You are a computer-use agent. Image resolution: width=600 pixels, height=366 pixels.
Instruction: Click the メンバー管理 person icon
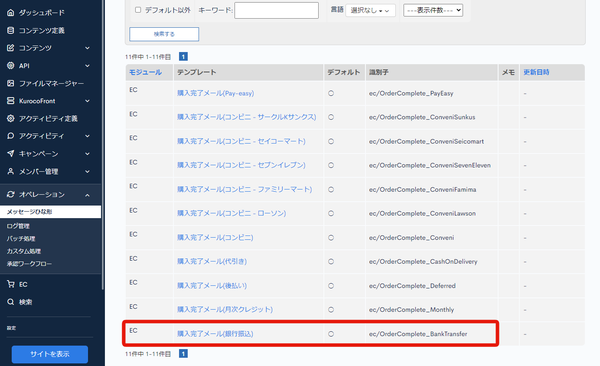11,171
